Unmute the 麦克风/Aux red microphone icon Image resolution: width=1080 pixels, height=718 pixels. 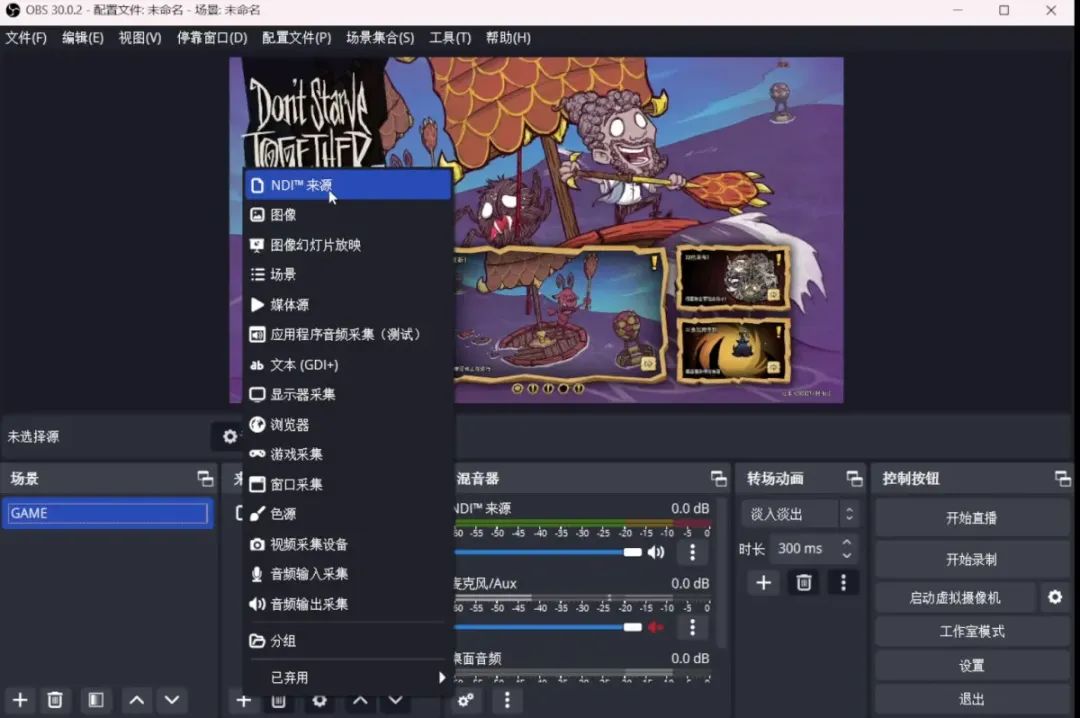(x=658, y=627)
